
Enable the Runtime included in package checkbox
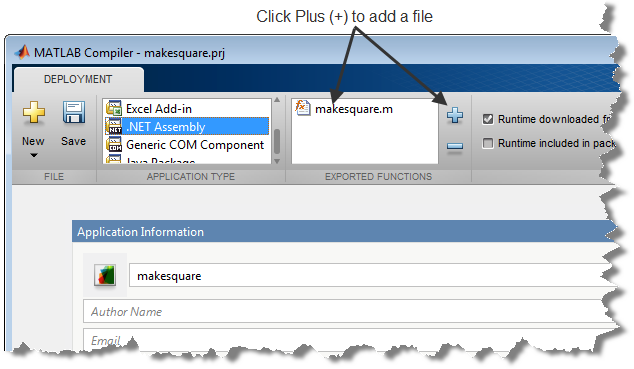pos(488,143)
